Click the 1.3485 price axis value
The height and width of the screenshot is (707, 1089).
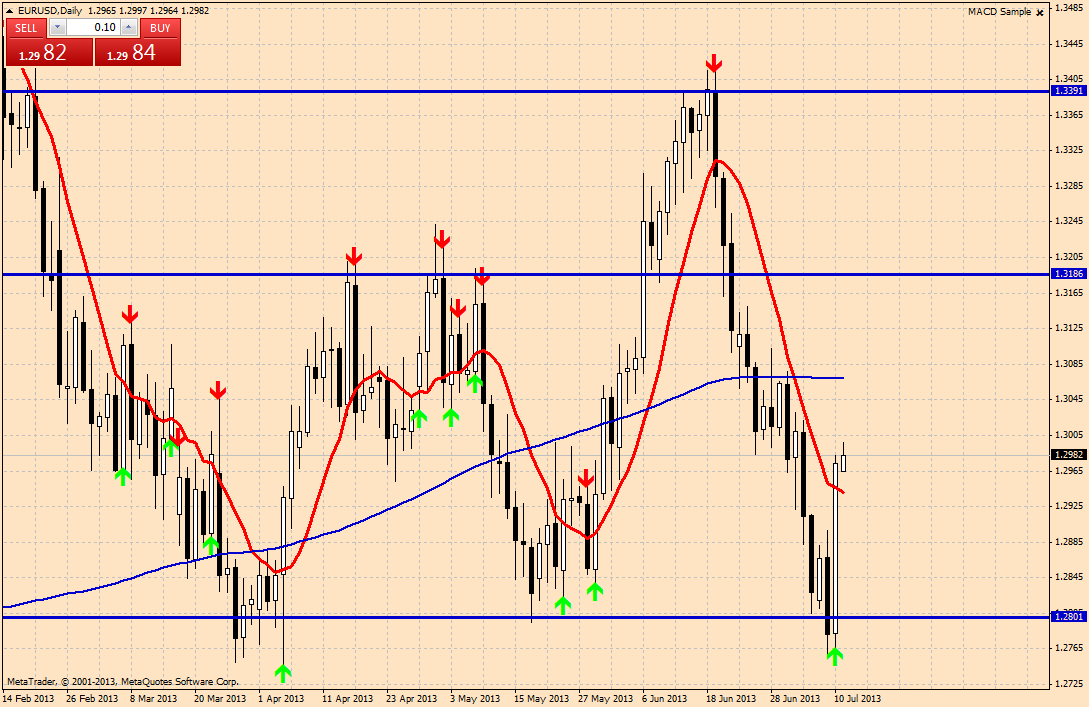point(1070,8)
